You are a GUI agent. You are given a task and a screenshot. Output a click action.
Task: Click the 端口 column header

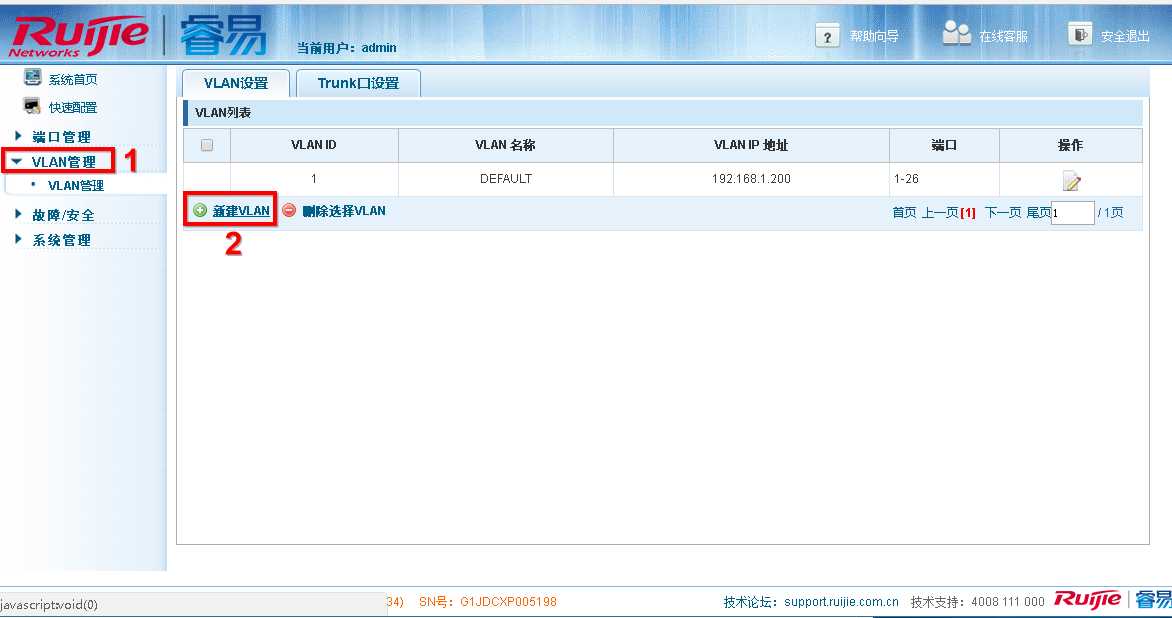coord(944,145)
